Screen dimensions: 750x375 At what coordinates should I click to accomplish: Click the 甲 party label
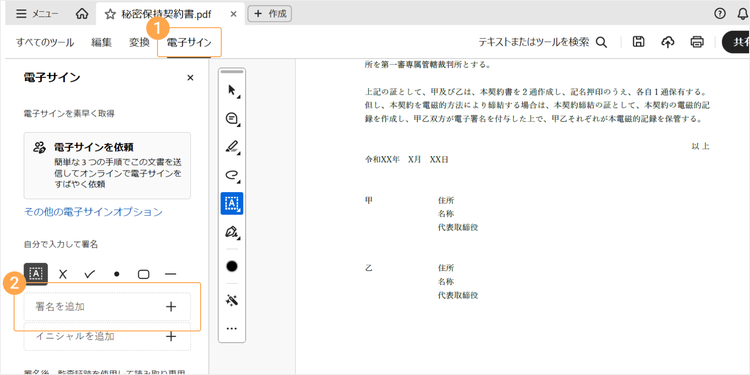pyautogui.click(x=369, y=200)
